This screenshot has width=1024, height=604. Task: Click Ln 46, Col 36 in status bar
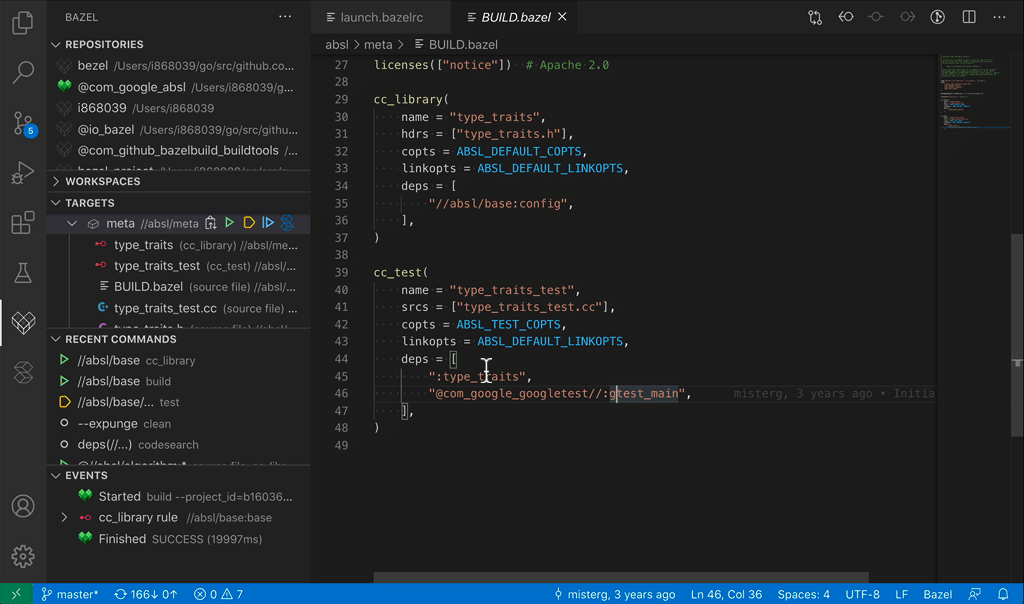click(x=726, y=594)
